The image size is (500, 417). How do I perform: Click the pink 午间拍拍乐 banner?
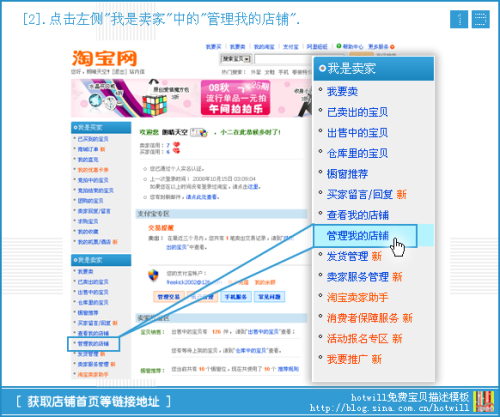[235, 98]
